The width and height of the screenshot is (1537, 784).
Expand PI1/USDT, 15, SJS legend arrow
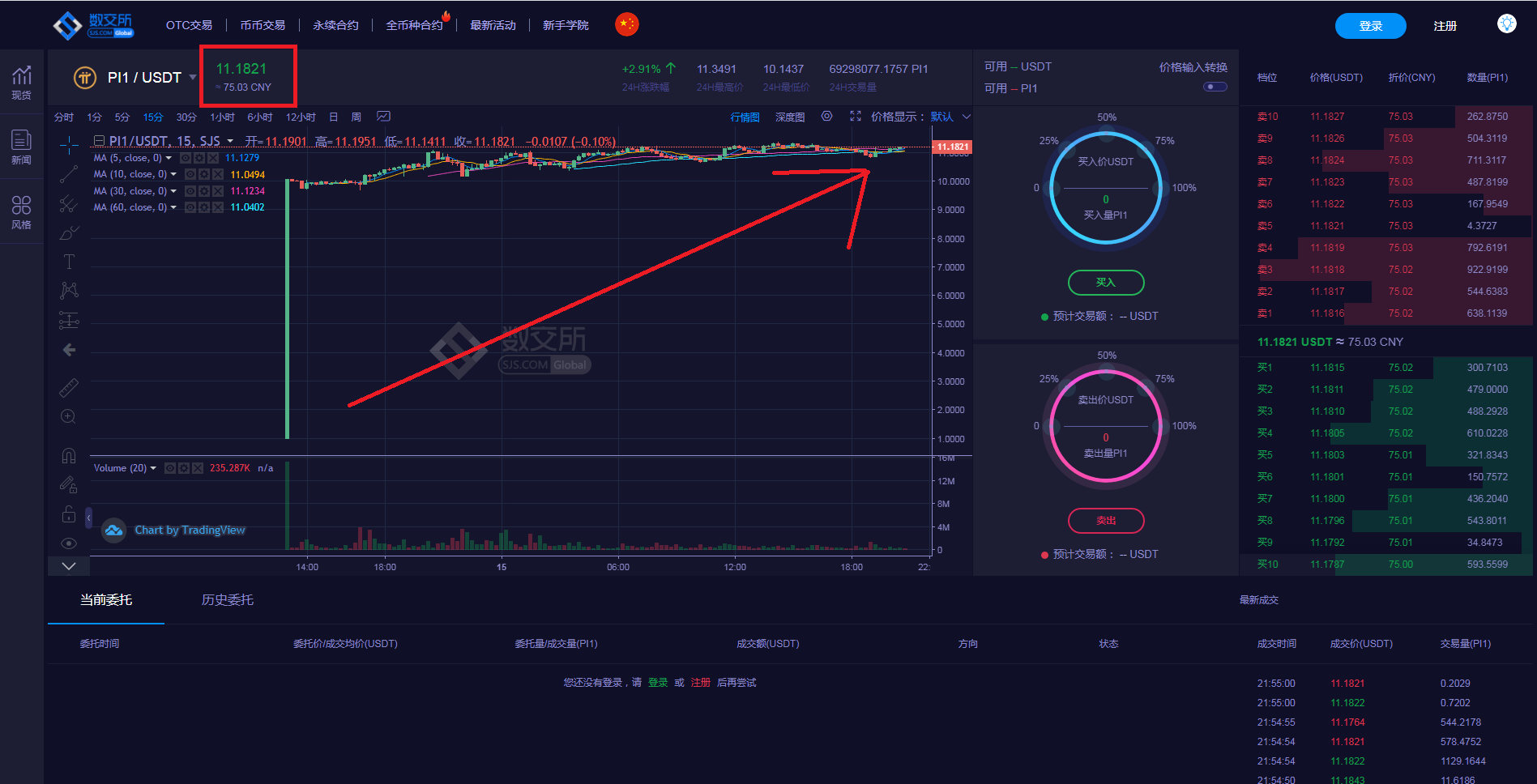(x=230, y=141)
